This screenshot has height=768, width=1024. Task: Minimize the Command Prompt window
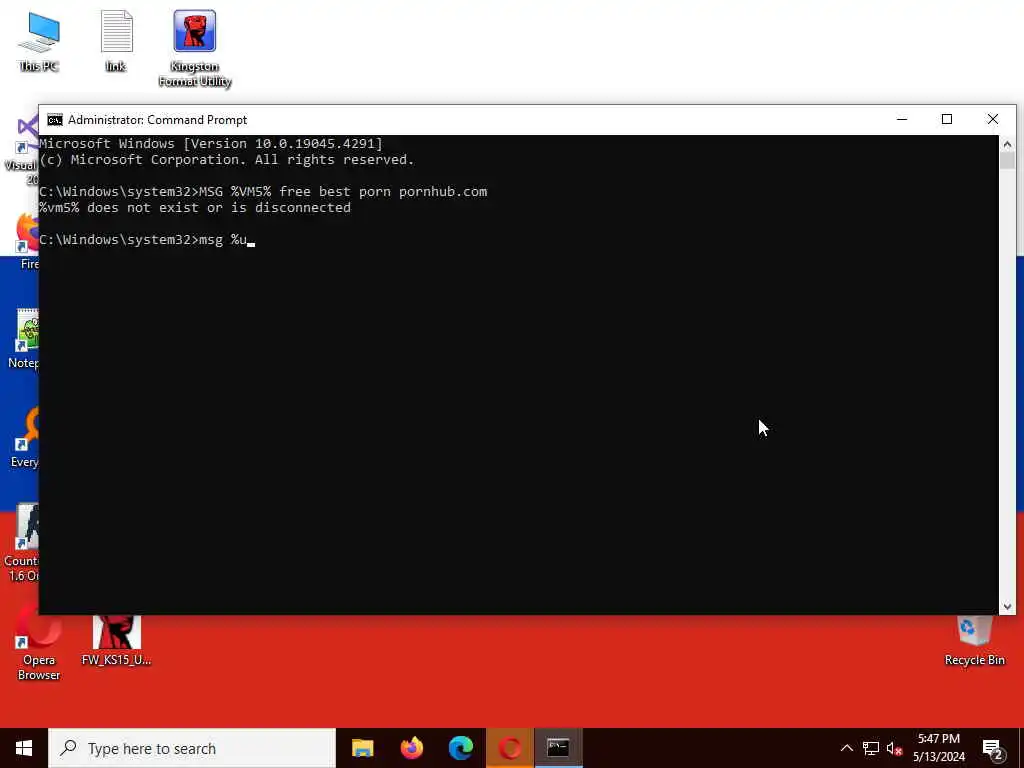902,120
